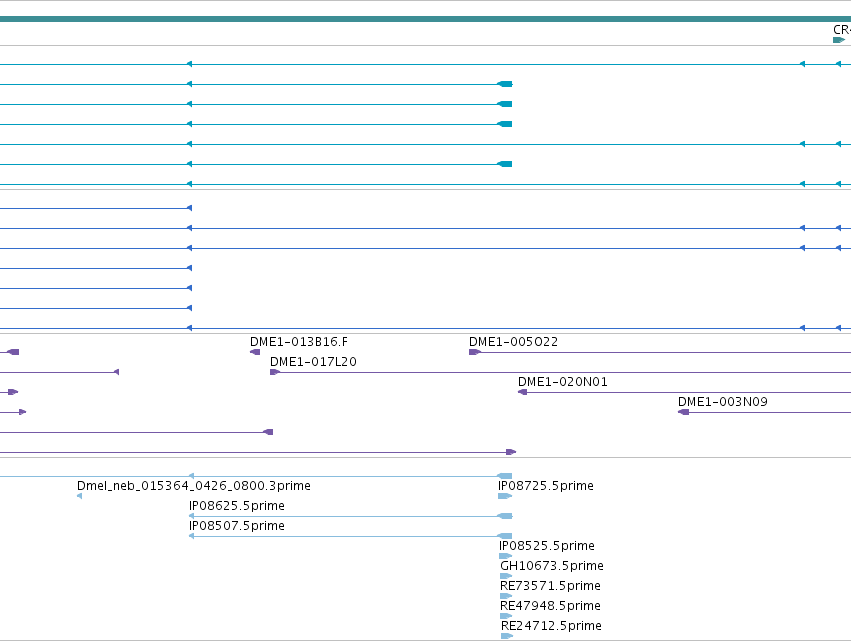This screenshot has width=851, height=641.
Task: Select the RE47948.5prime label
Action: tap(550, 606)
